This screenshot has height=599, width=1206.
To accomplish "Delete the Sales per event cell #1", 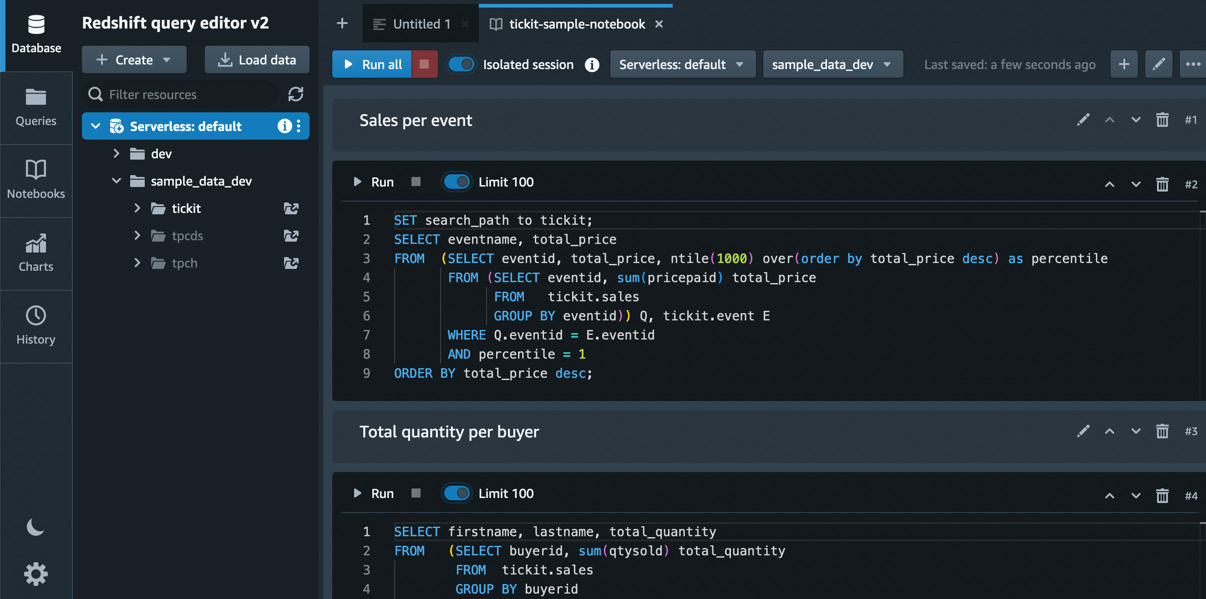I will (1162, 120).
